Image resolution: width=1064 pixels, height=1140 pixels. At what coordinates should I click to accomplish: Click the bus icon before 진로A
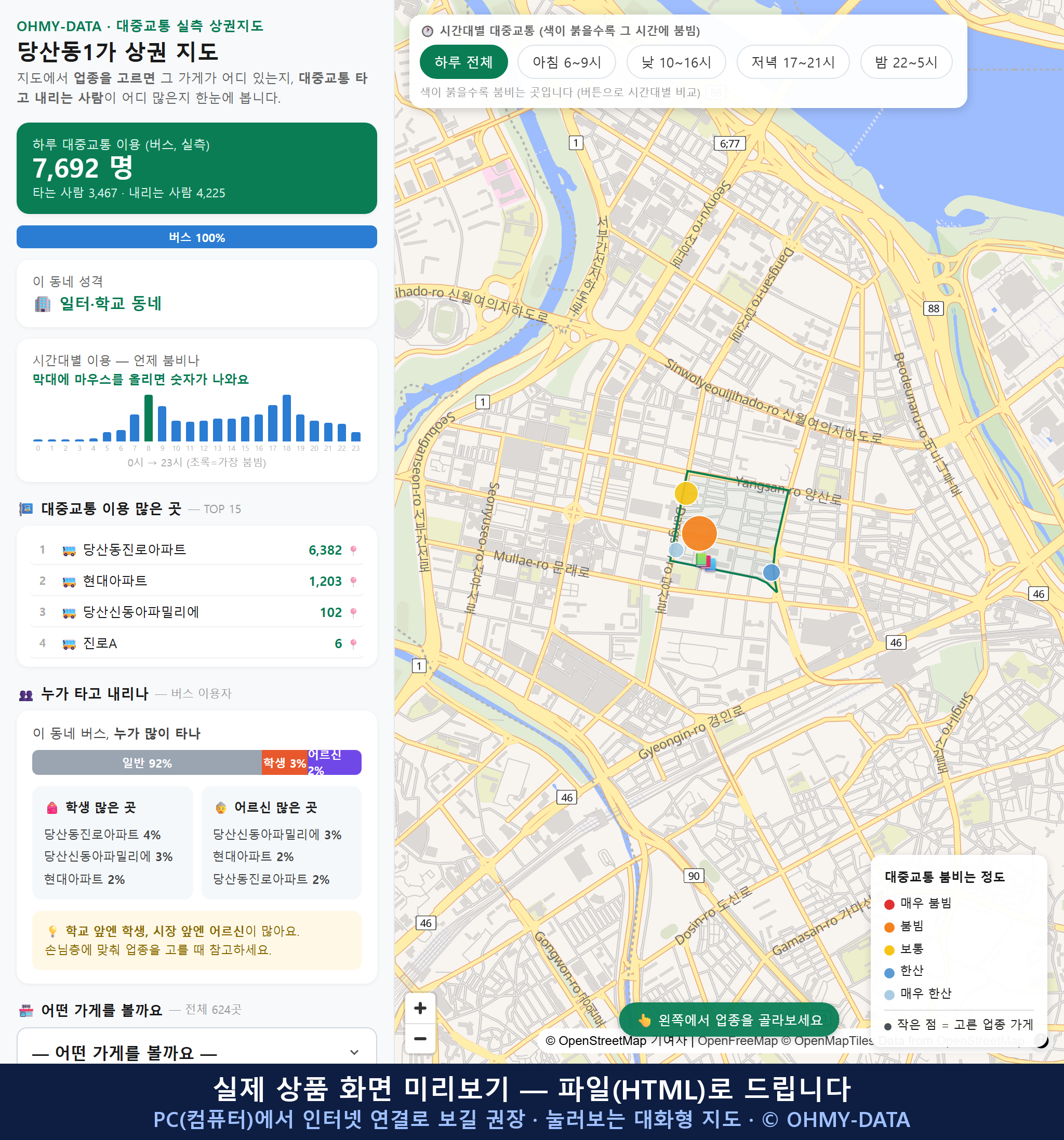coord(69,644)
